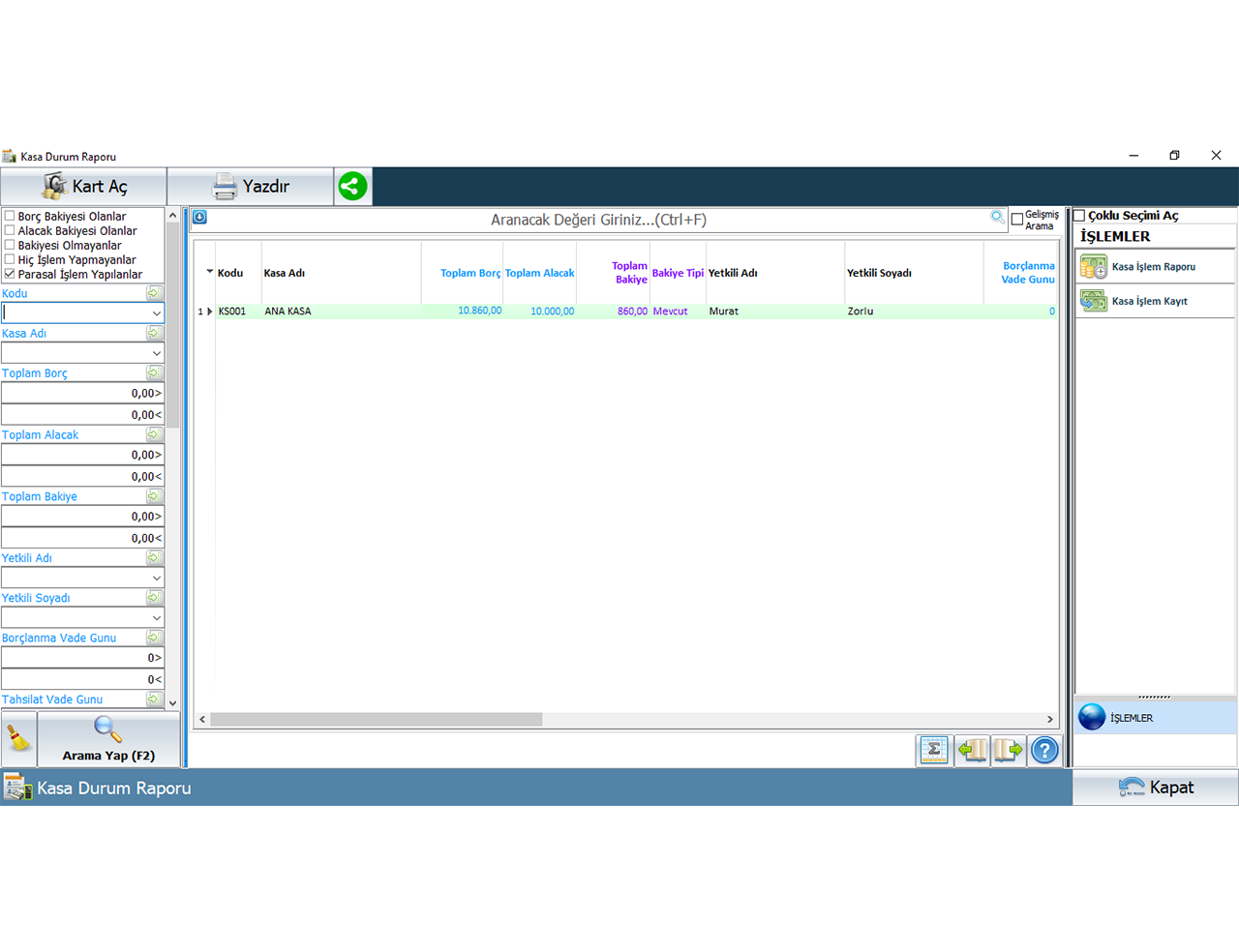Open Kasa İşlem Raporu
The image size is (1239, 952).
tap(1155, 266)
